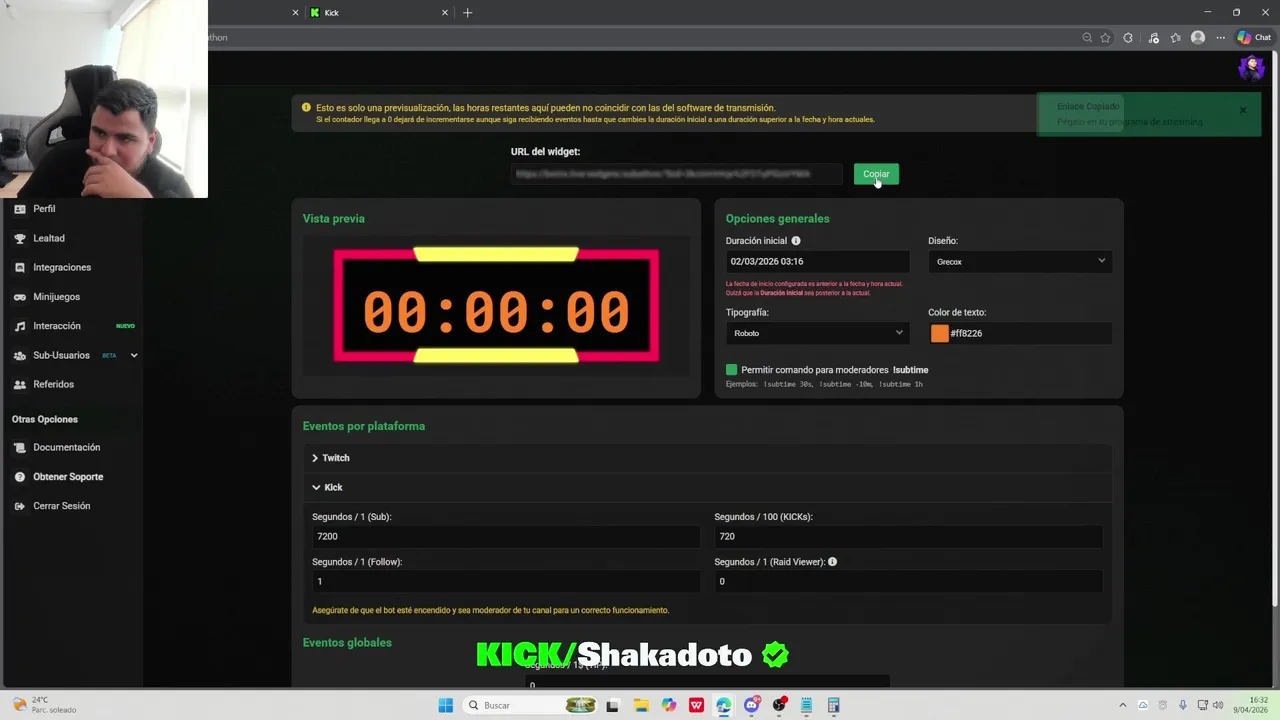Image resolution: width=1280 pixels, height=720 pixels.
Task: Open browser extensions icon
Action: [1128, 38]
